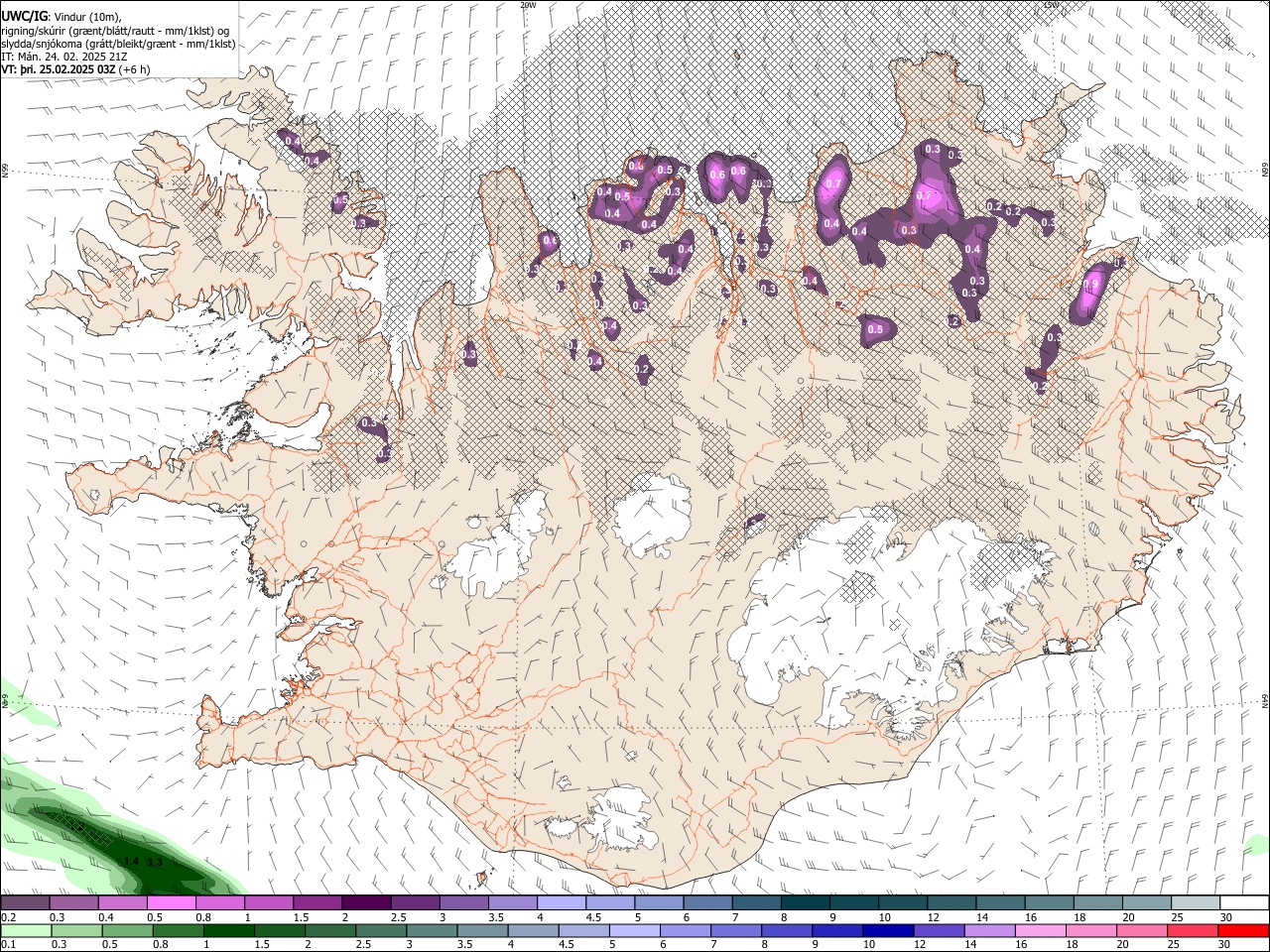Click the '20W' longitude label at the top edge
This screenshot has height=952, width=1270.
[x=528, y=5]
